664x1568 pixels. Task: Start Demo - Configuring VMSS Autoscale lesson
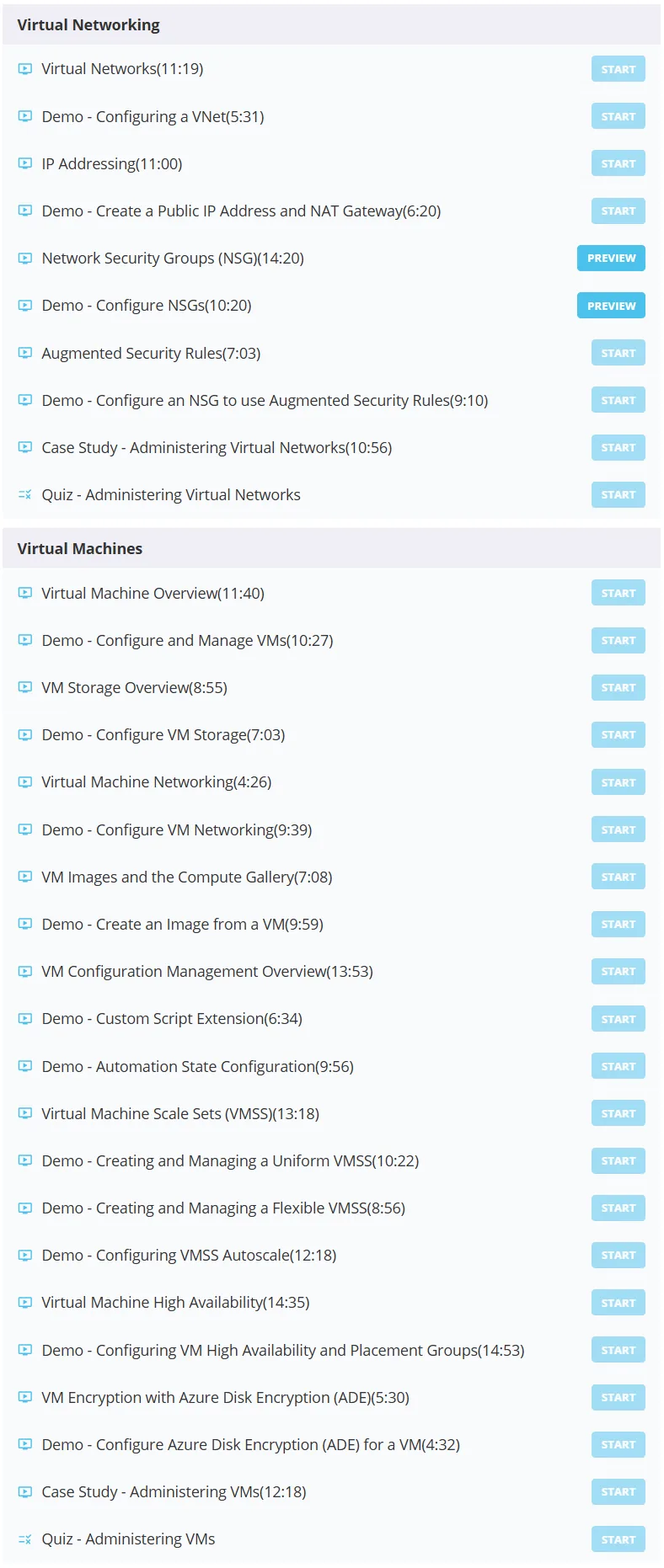(x=618, y=1256)
